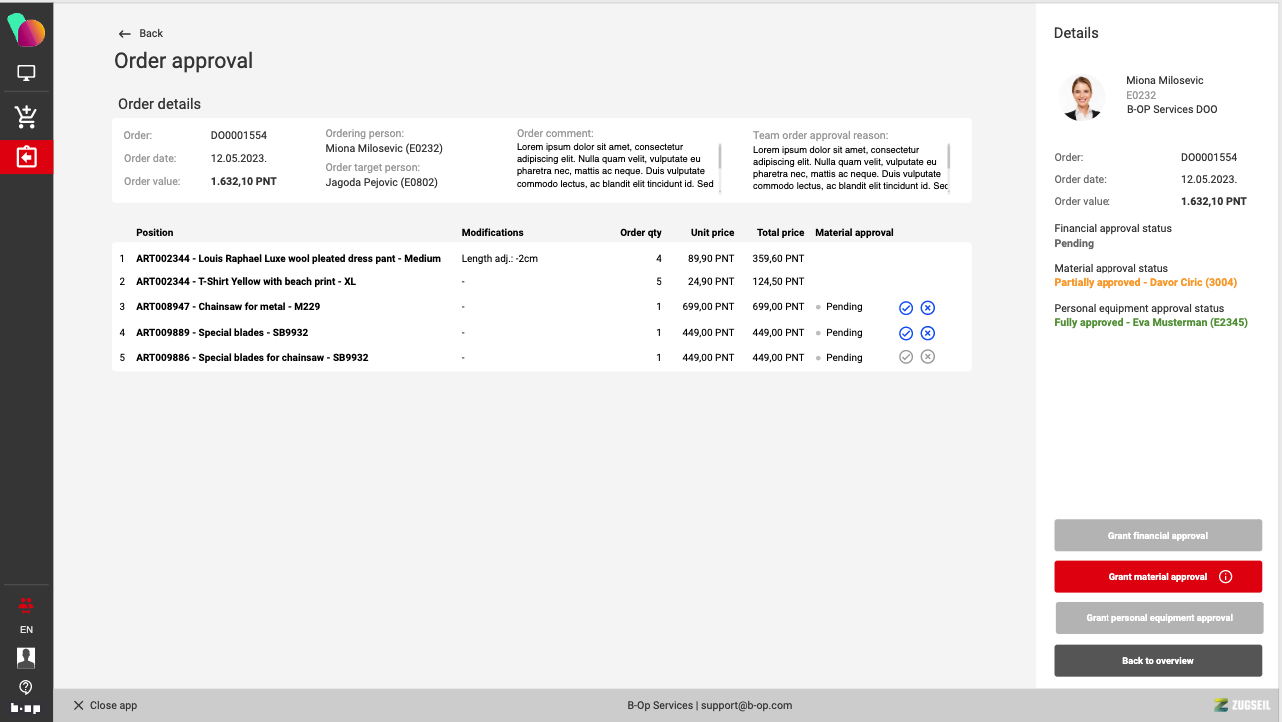Click the info icon on Grant material approval
This screenshot has width=1282, height=722.
coord(1225,577)
